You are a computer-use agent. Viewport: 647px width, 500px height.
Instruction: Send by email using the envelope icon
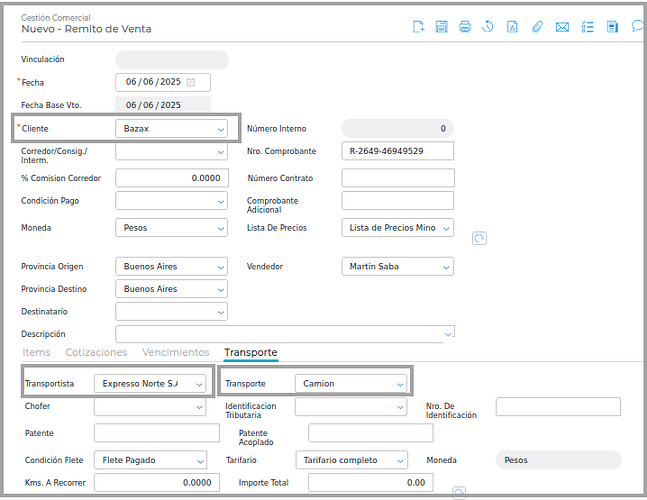562,27
